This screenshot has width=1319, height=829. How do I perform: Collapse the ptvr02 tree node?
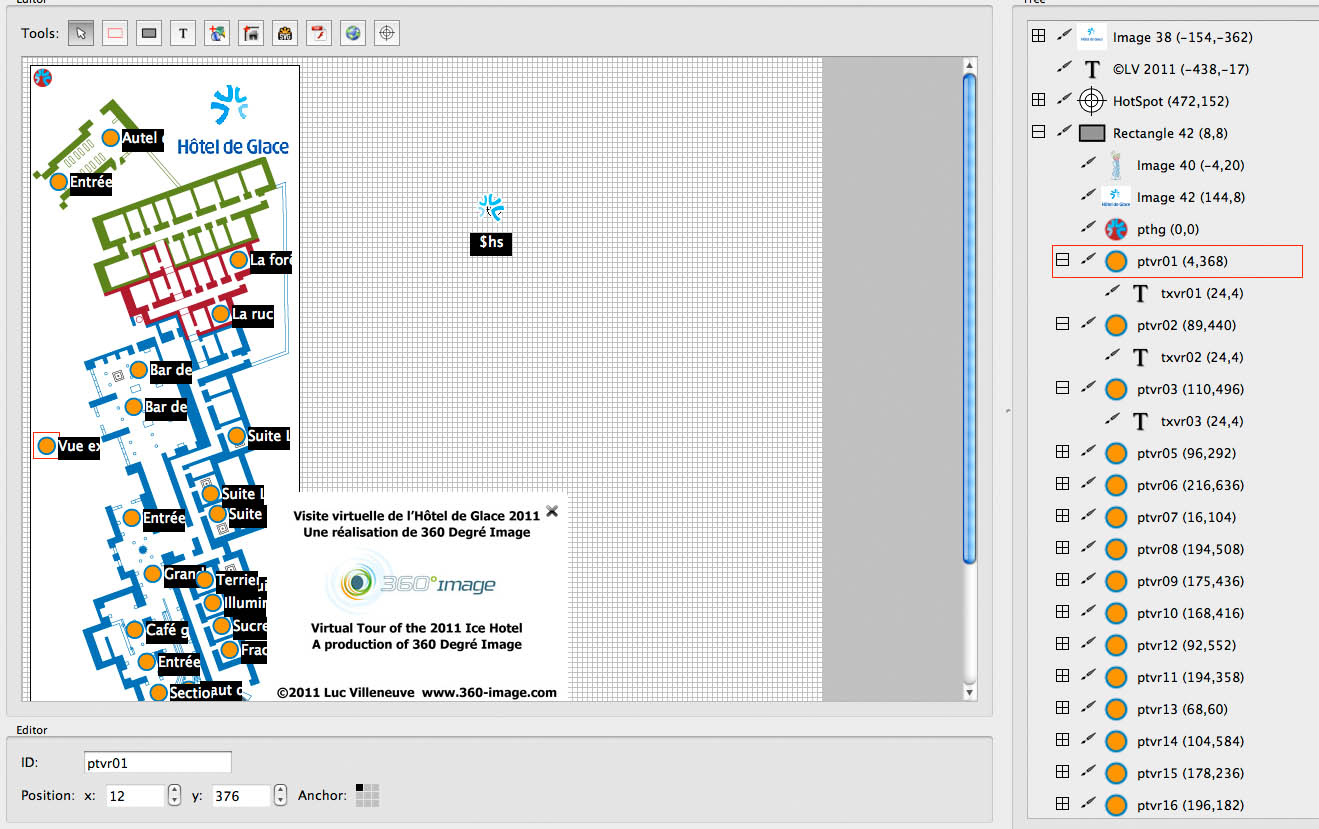tap(1063, 324)
